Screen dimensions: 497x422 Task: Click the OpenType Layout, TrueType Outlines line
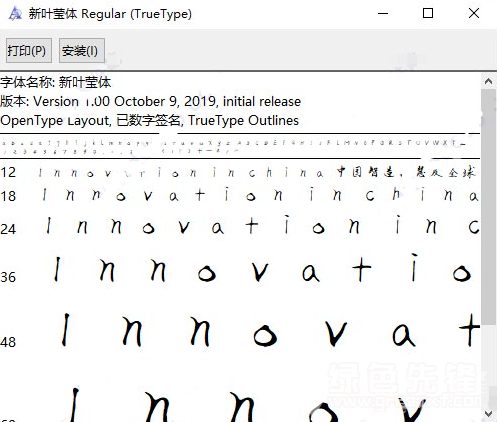pyautogui.click(x=150, y=120)
